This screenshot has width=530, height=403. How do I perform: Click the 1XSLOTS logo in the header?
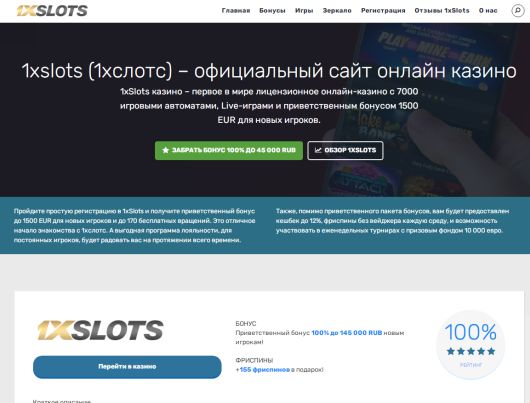tap(52, 11)
